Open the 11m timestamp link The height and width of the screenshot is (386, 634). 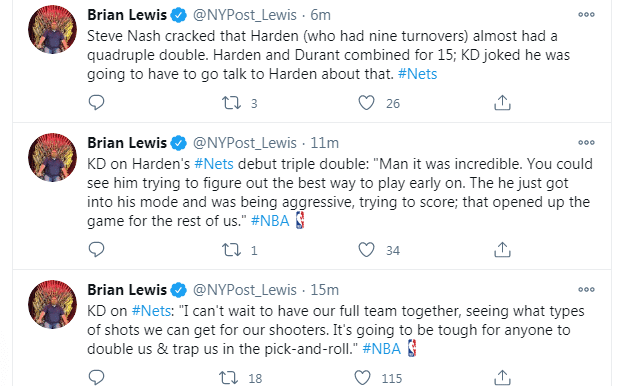tap(324, 143)
